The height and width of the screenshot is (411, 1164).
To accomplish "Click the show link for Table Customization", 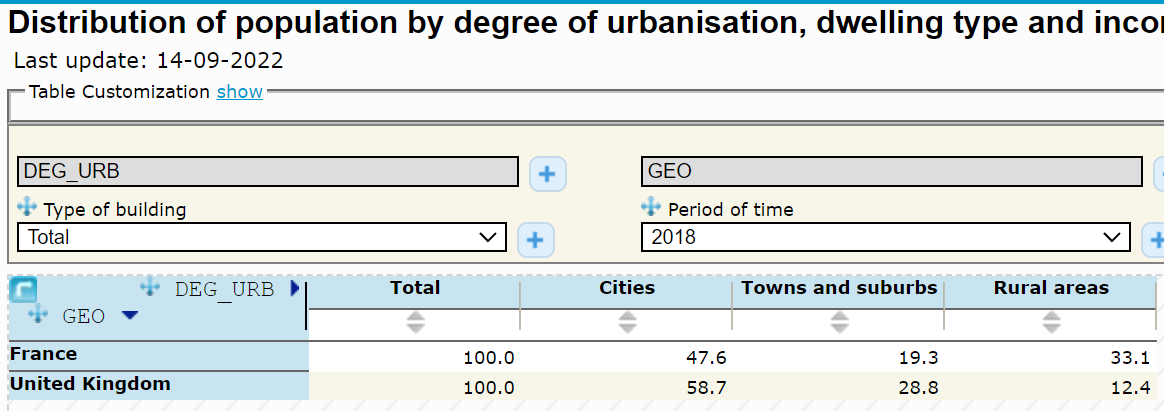I will 240,92.
